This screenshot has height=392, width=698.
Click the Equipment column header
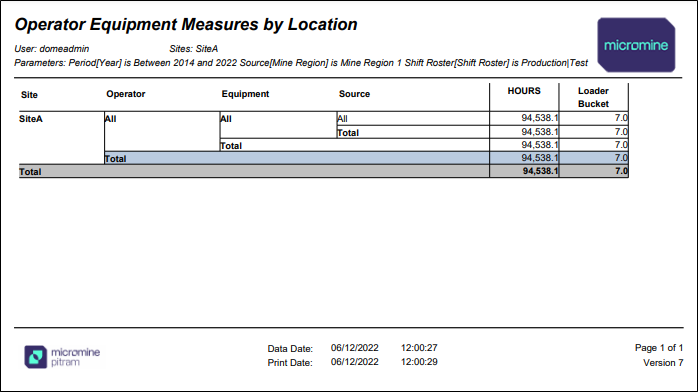245,94
